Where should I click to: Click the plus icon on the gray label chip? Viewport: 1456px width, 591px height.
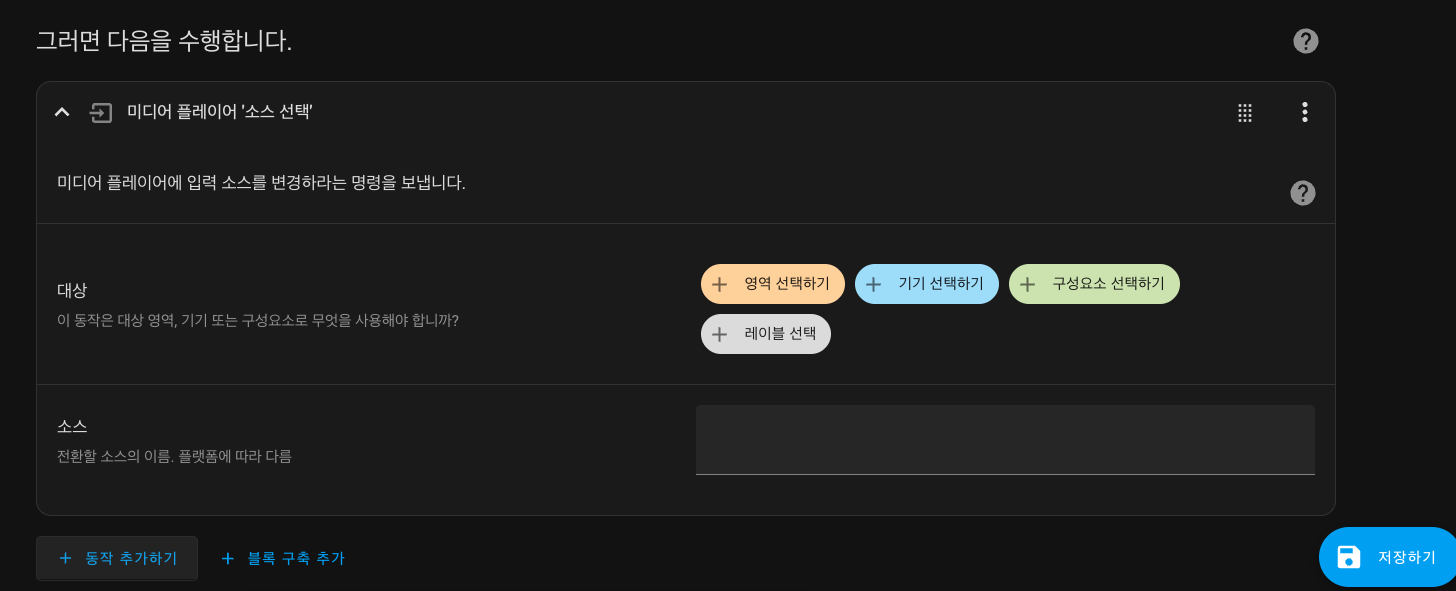pyautogui.click(x=719, y=334)
